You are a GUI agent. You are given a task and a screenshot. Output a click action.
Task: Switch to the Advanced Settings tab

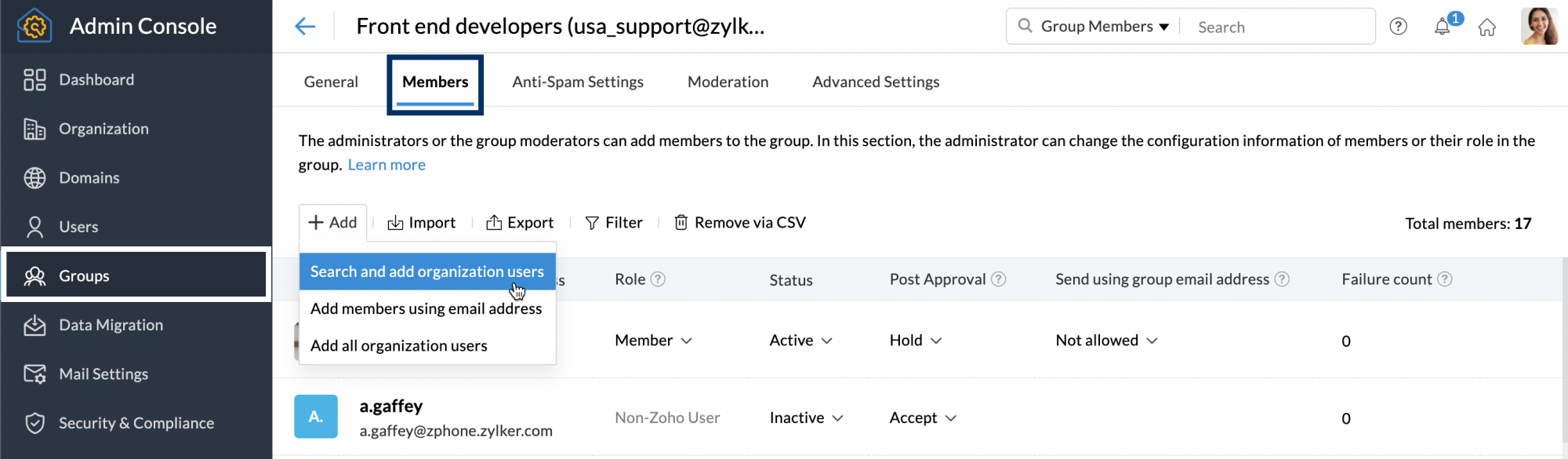[x=876, y=82]
